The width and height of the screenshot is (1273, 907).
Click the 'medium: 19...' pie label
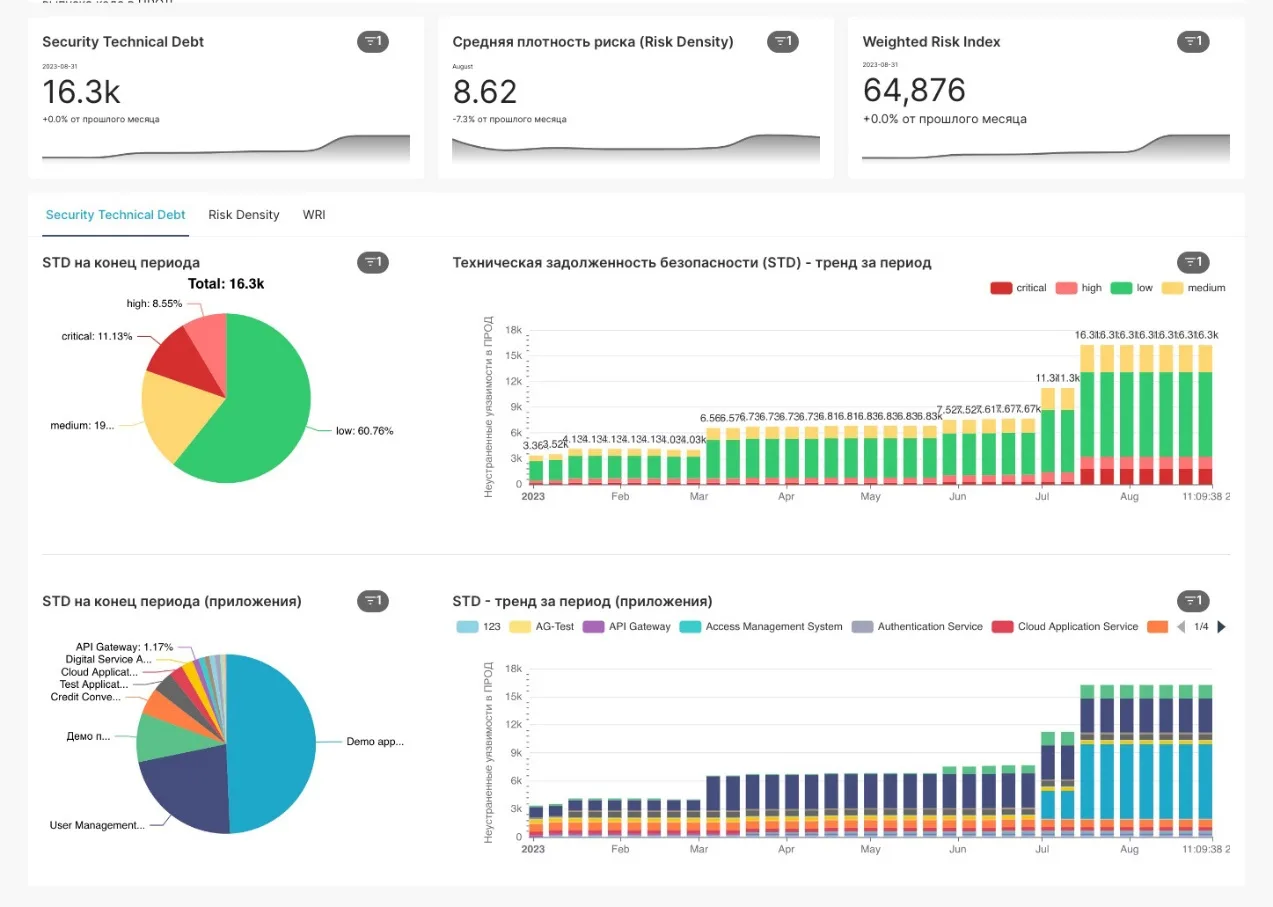tap(82, 426)
